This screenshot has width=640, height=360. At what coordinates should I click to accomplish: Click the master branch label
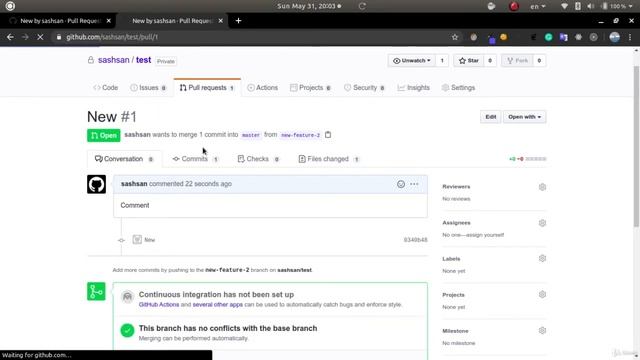(251, 135)
